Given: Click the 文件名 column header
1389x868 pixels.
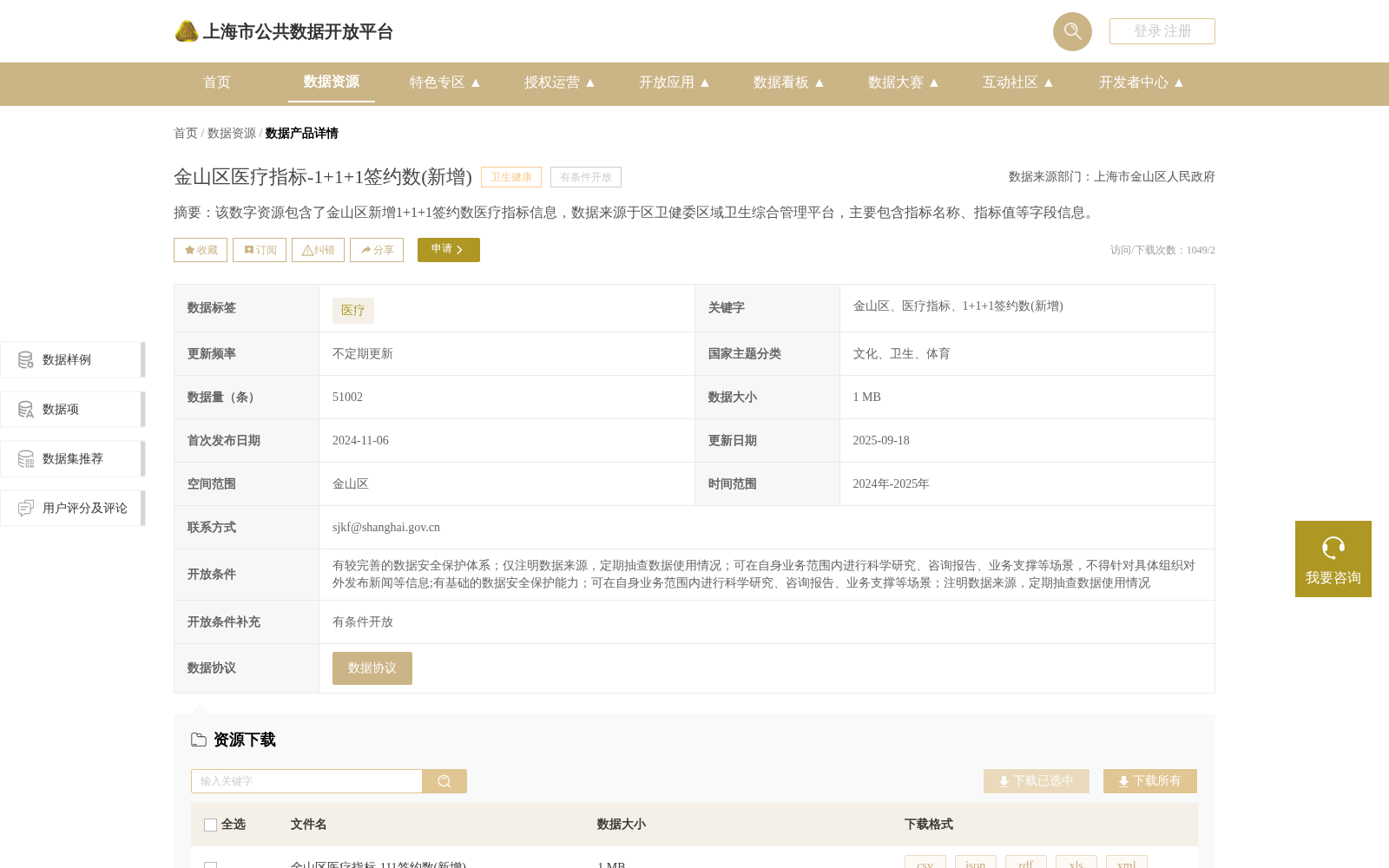Looking at the screenshot, I should tap(308, 824).
